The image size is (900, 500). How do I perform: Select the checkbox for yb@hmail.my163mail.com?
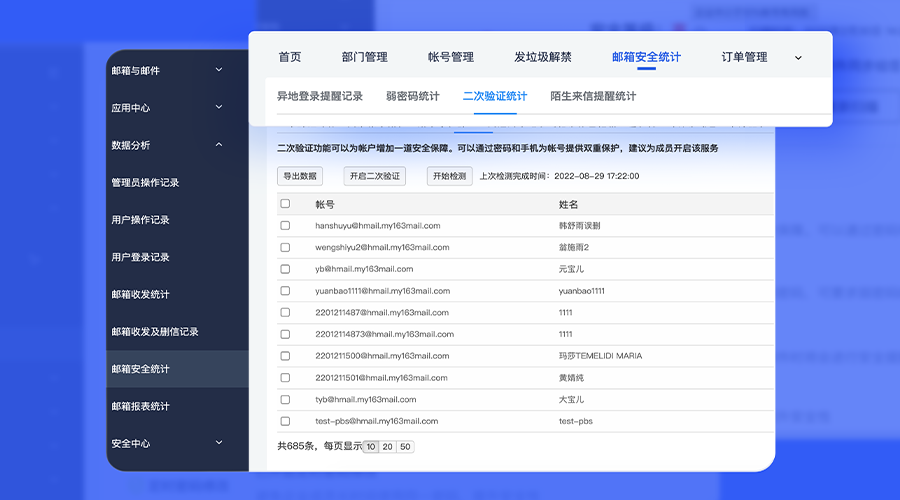coord(285,269)
